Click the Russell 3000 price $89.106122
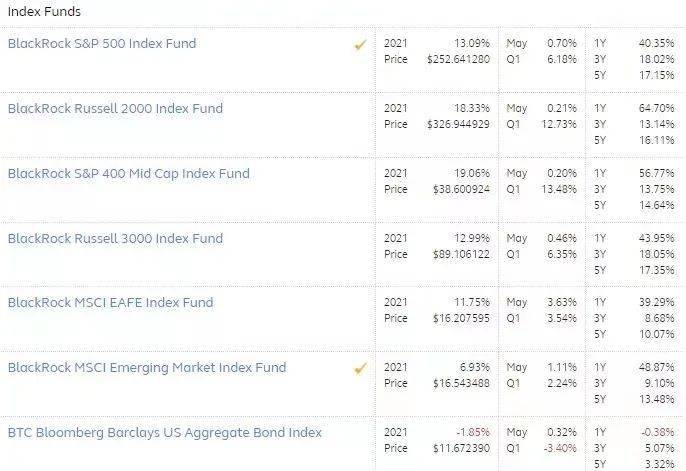The image size is (686, 471). [461, 254]
